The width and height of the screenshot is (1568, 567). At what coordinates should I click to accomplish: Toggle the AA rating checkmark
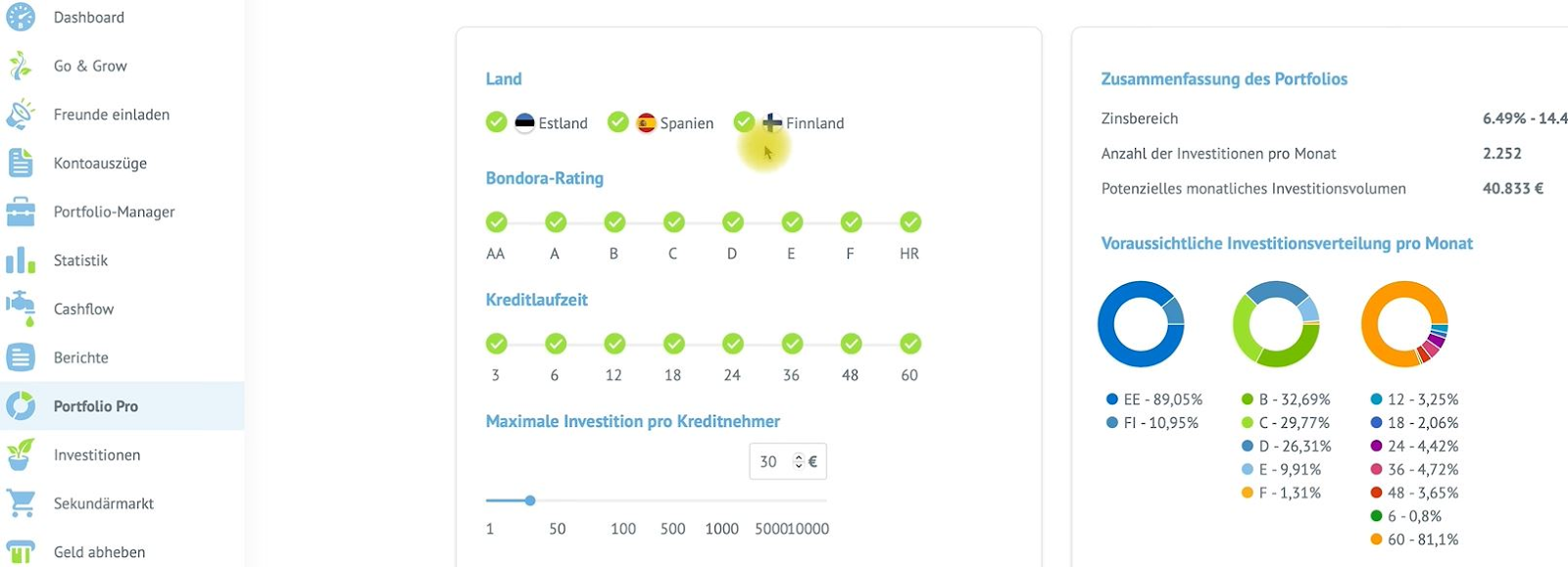[x=497, y=222]
